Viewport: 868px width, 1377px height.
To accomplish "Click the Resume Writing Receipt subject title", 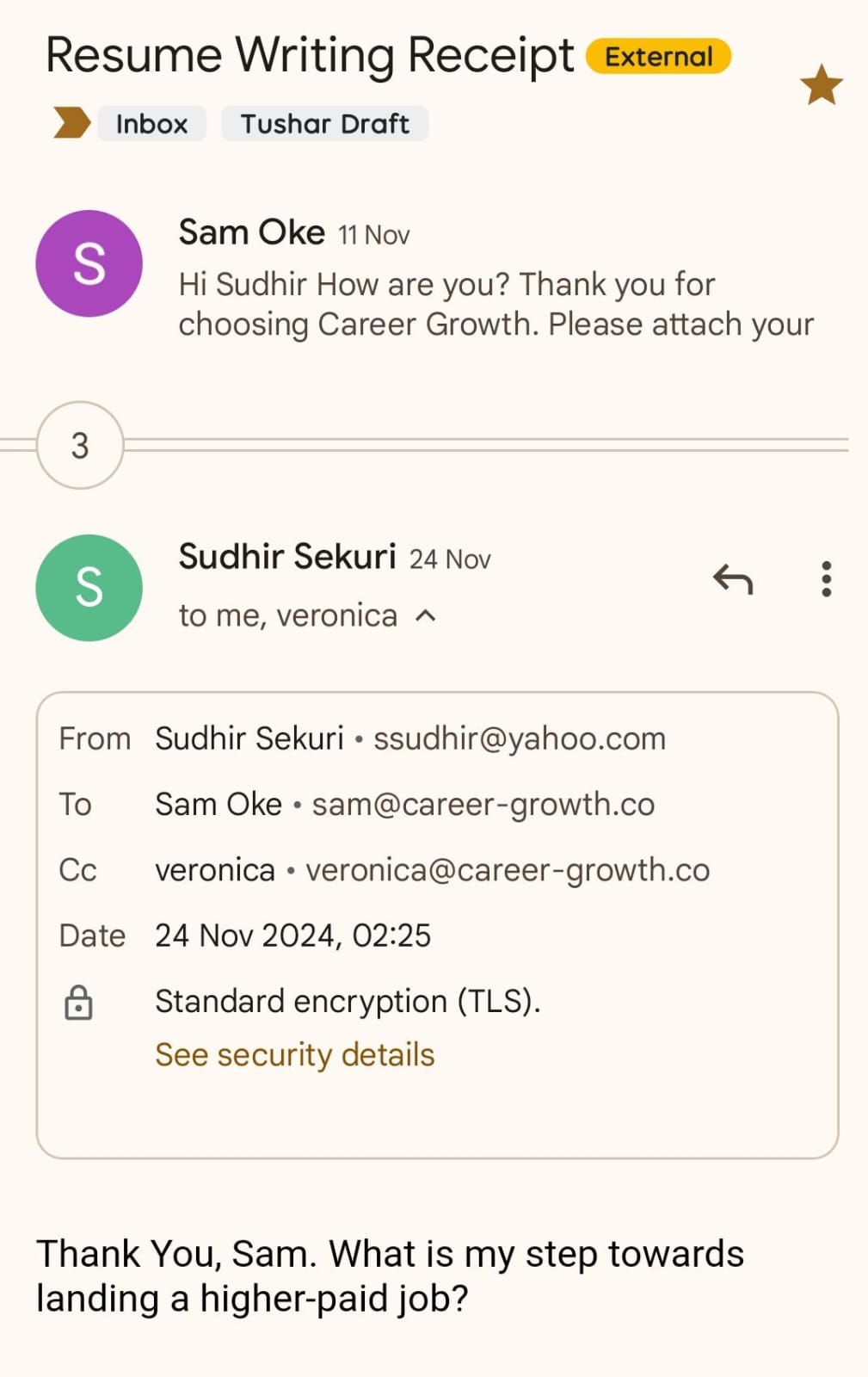I will point(310,55).
